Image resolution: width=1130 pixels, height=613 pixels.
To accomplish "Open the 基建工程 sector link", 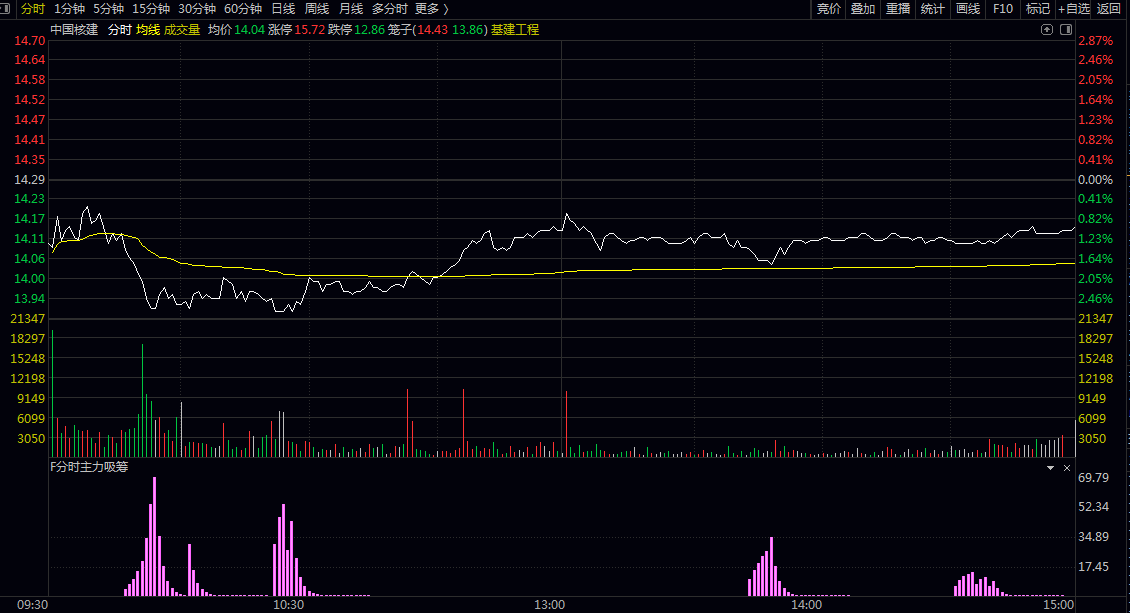I will point(515,30).
